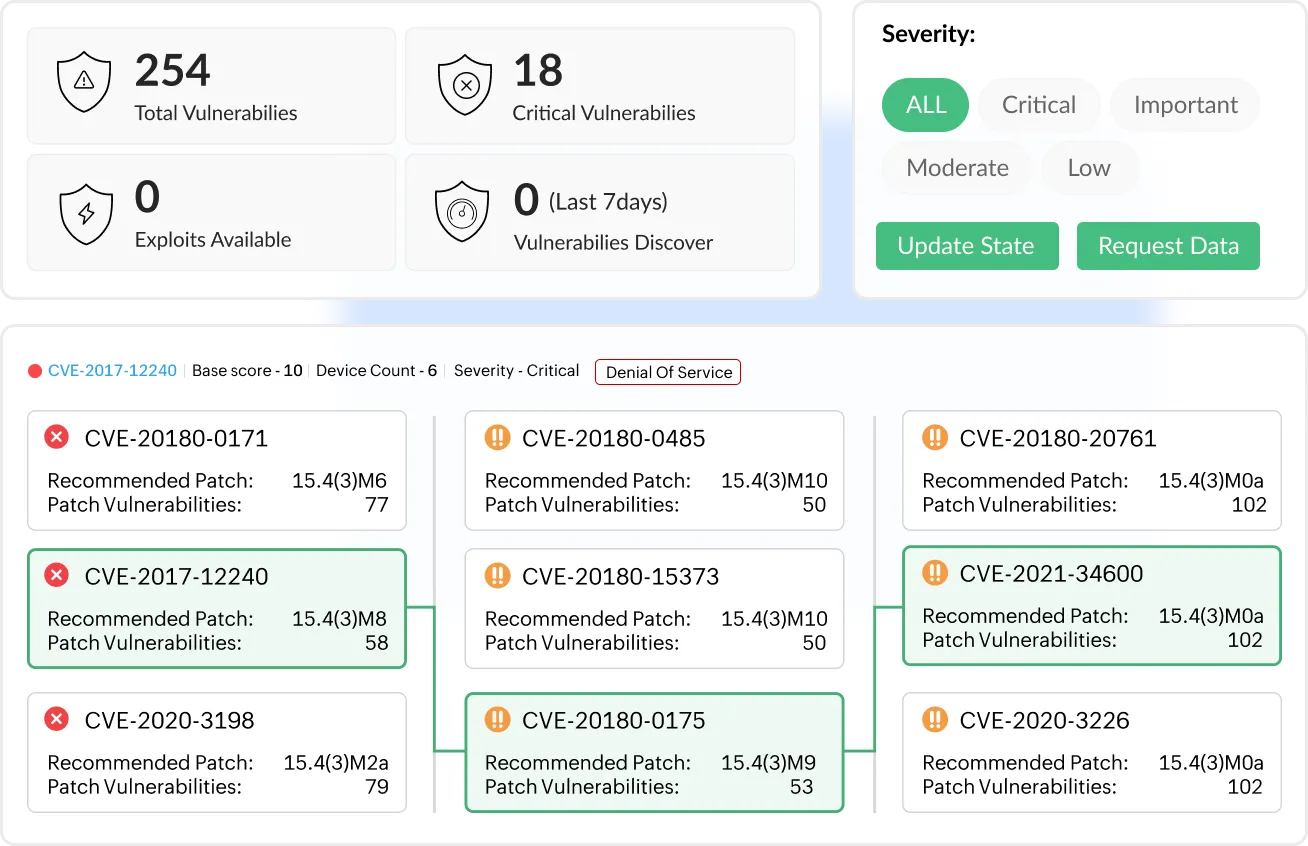Click the warning shield icon beside Total Vulnerabilities
The image size is (1308, 846).
pyautogui.click(x=83, y=82)
